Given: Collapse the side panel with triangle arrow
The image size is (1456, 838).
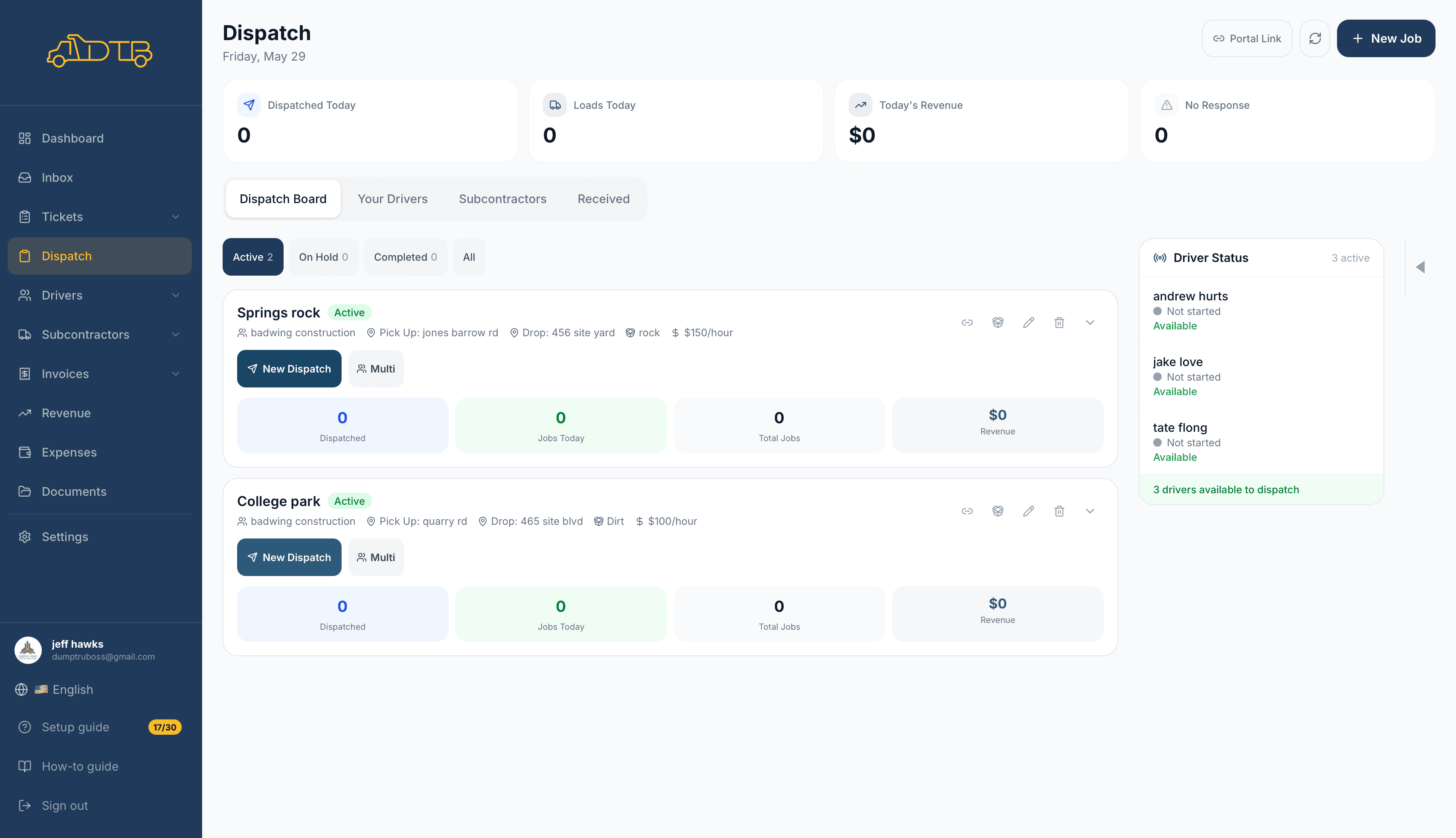Looking at the screenshot, I should point(1420,267).
